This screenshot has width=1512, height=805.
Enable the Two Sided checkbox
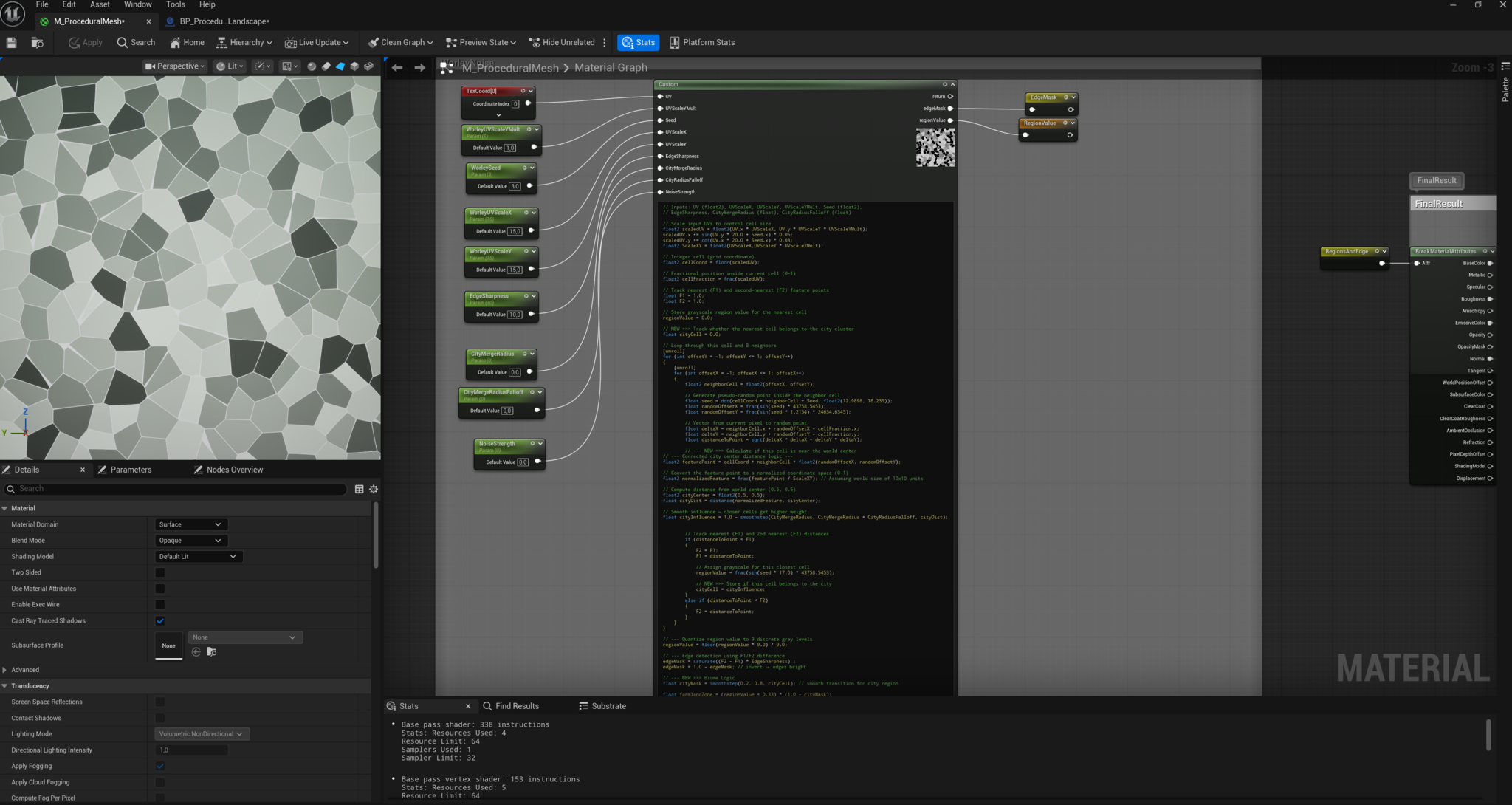[x=160, y=572]
